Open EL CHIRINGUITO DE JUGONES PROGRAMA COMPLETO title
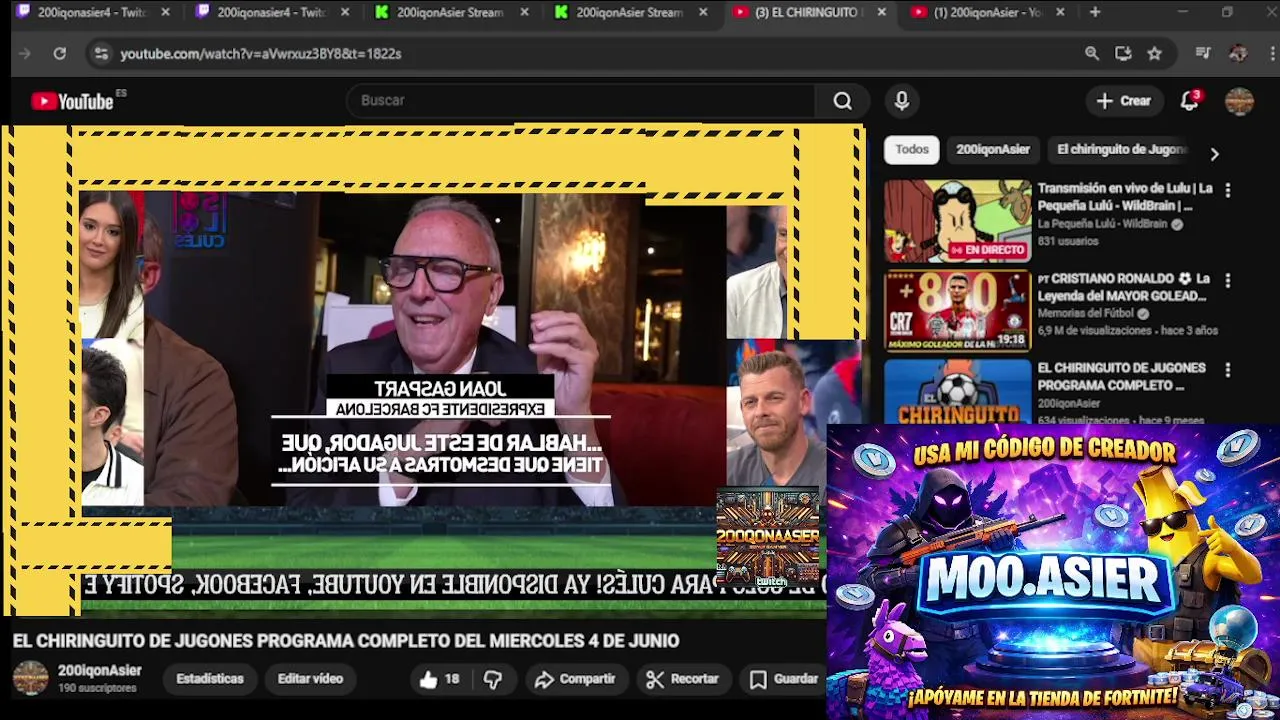 click(1121, 377)
